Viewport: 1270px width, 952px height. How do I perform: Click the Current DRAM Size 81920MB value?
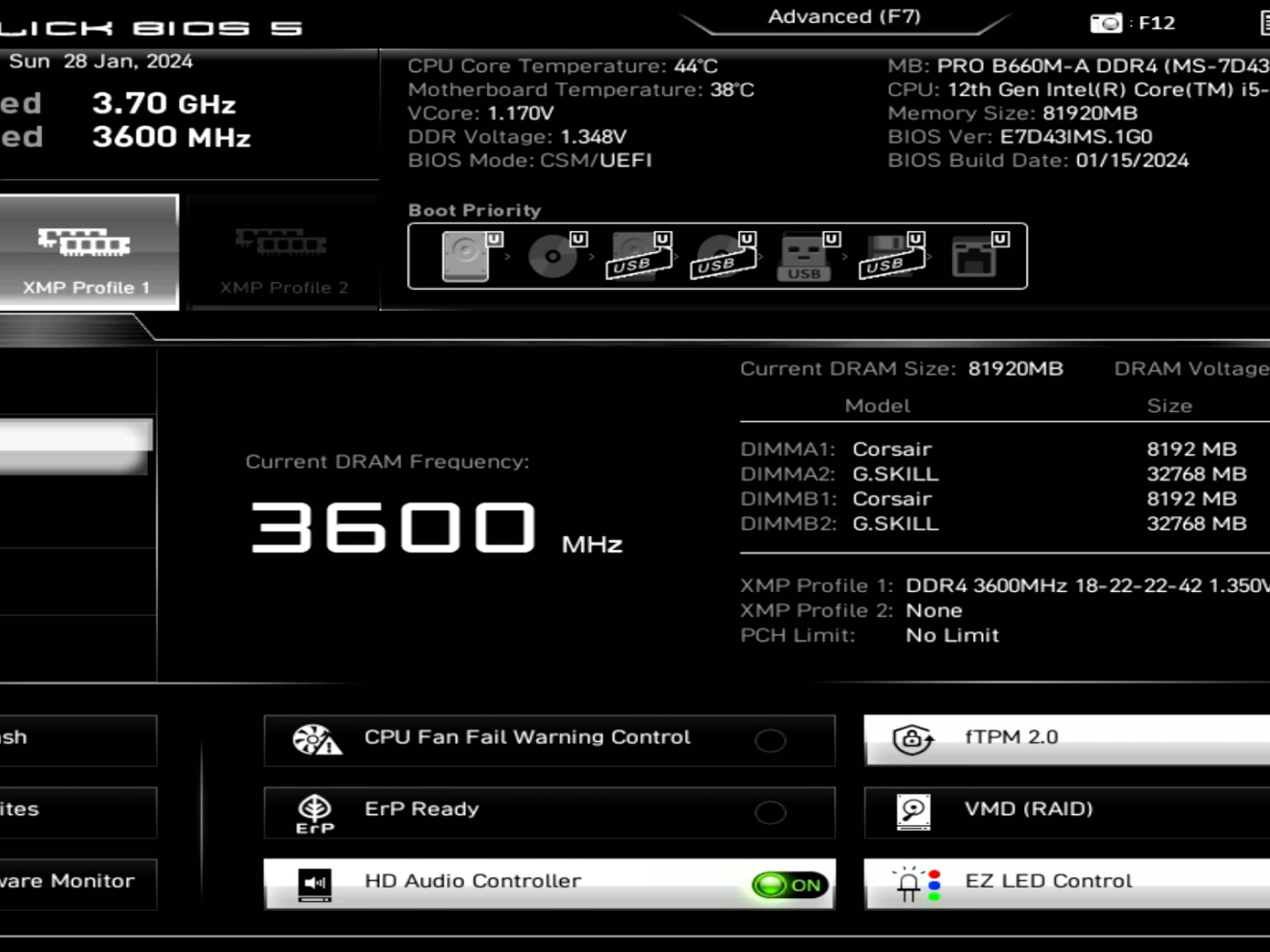pyautogui.click(x=1016, y=369)
